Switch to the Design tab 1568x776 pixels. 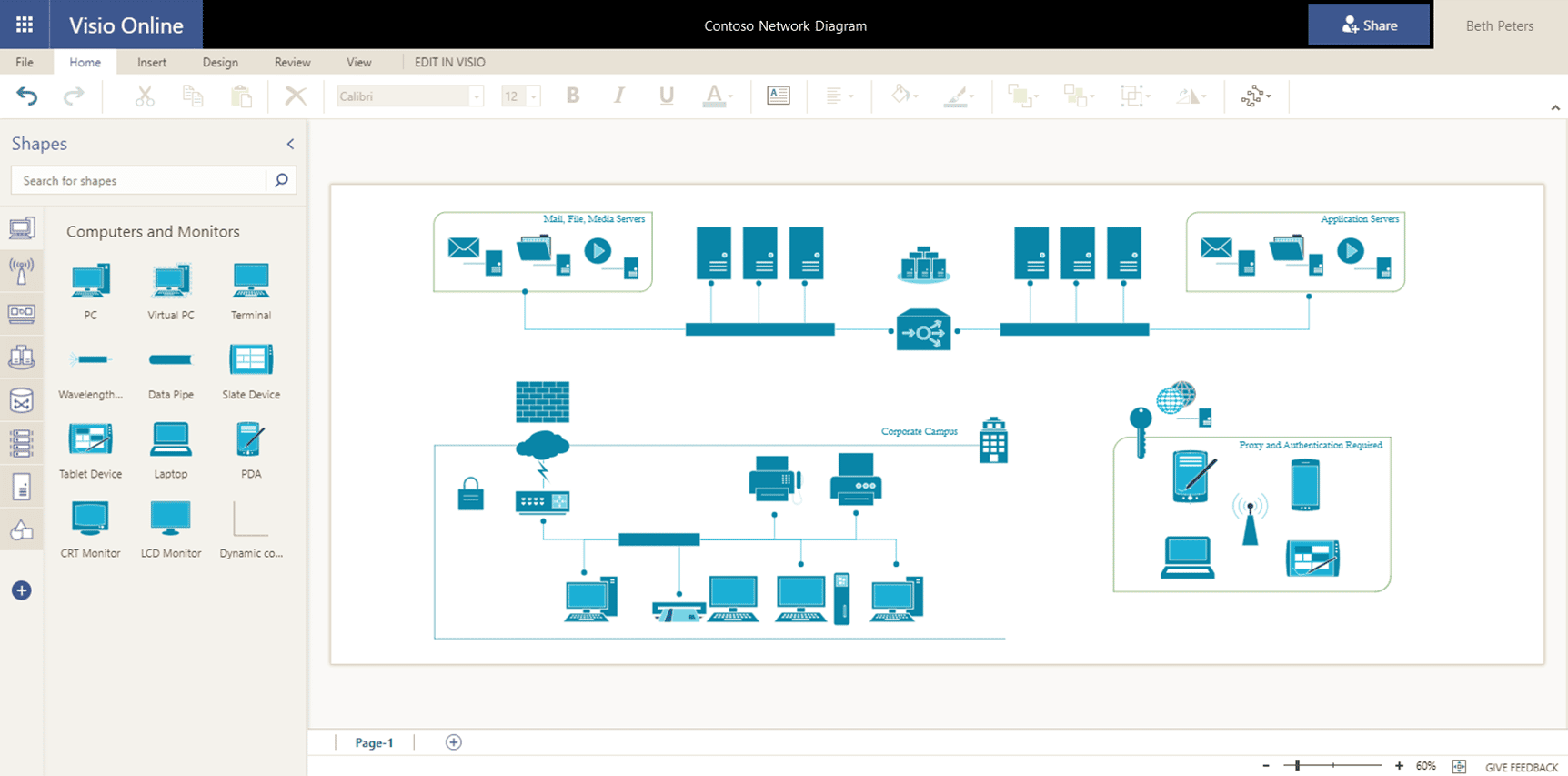click(220, 62)
